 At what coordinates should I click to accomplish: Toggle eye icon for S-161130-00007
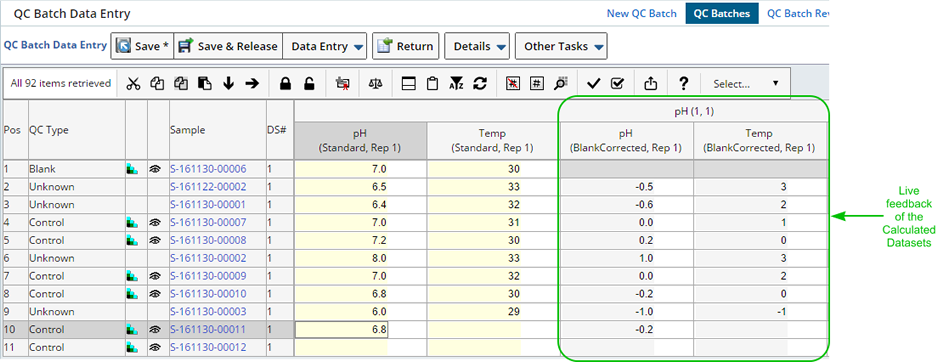click(x=155, y=223)
